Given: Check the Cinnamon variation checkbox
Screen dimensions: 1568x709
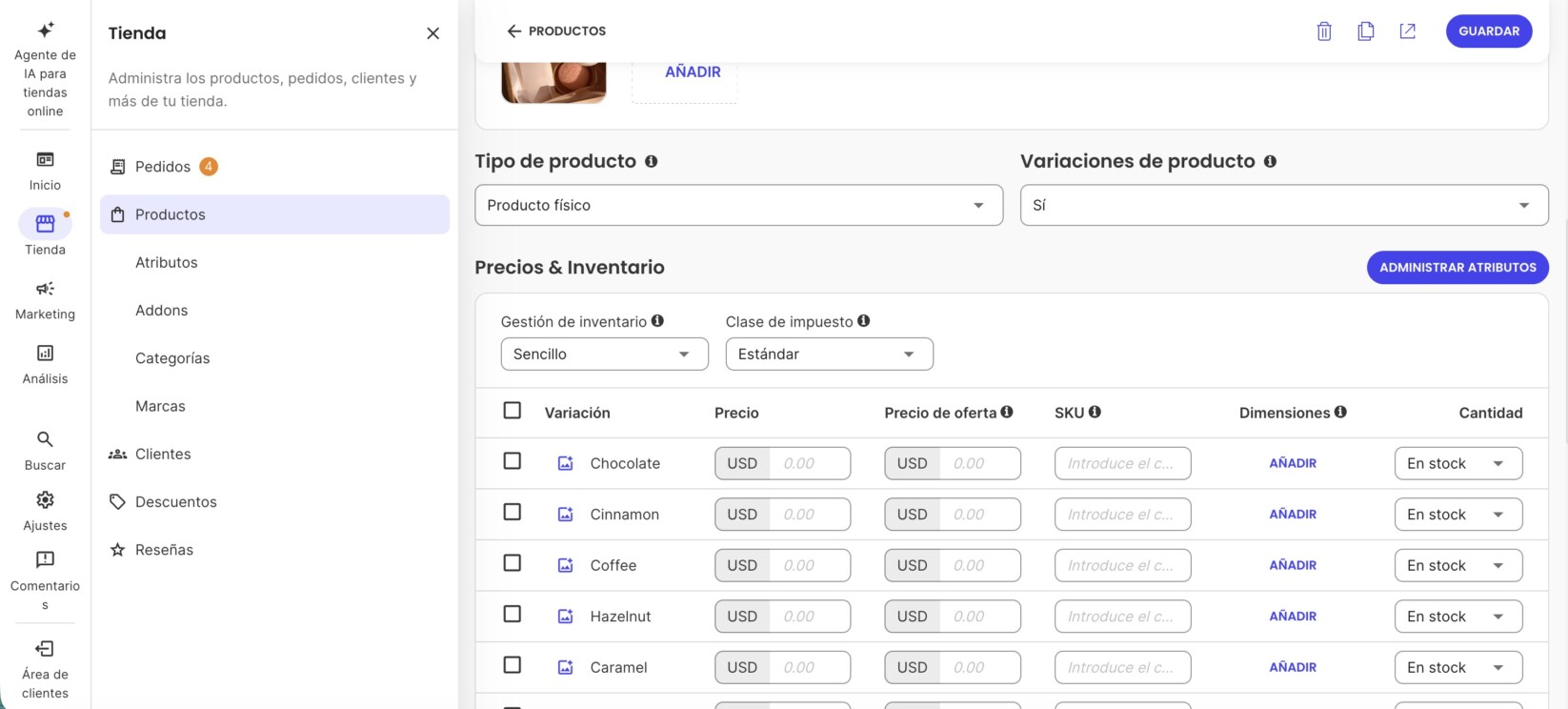Looking at the screenshot, I should coord(513,513).
